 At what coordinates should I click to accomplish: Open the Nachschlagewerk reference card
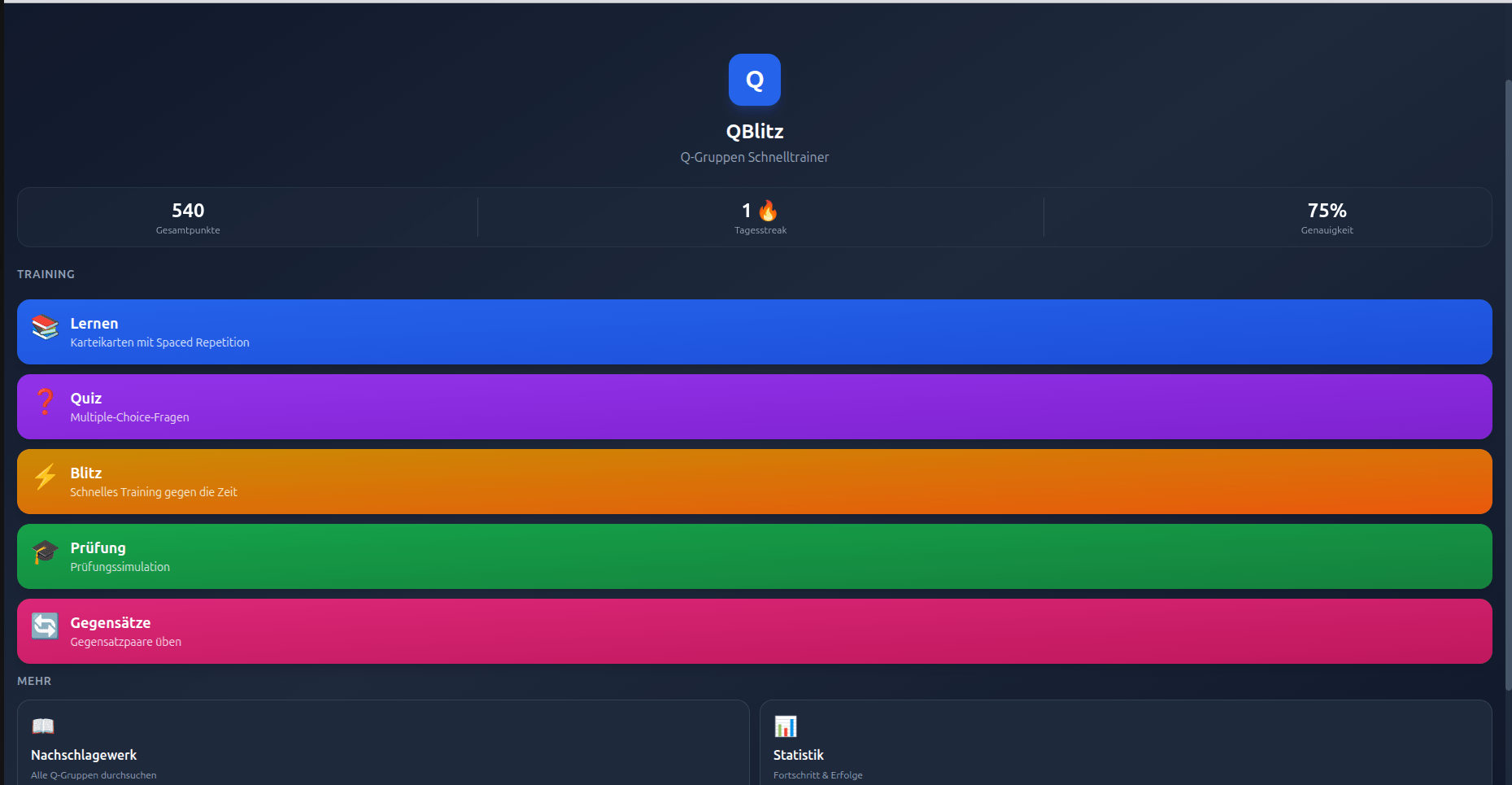coord(382,744)
